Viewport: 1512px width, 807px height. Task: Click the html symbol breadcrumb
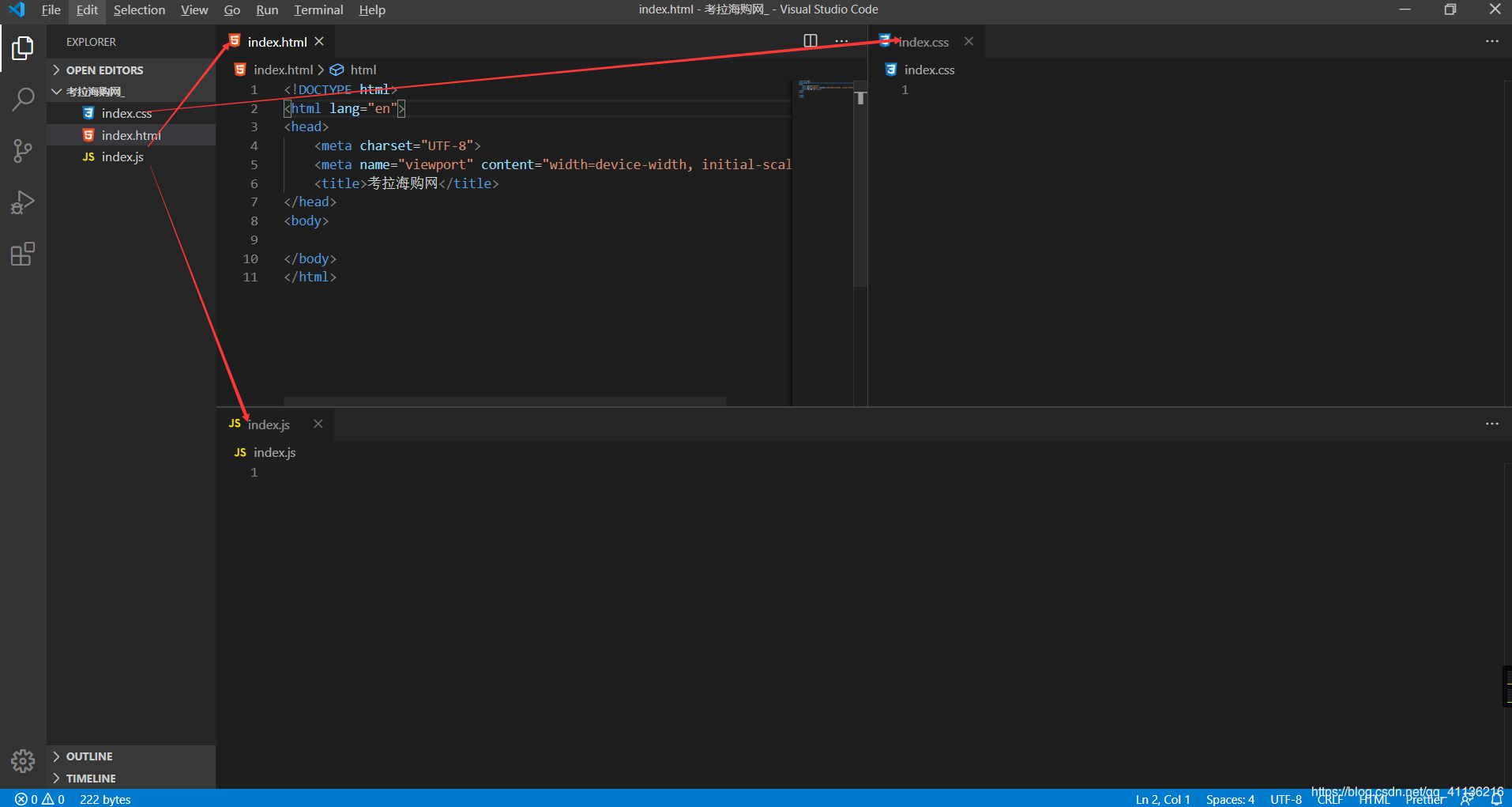pos(353,70)
